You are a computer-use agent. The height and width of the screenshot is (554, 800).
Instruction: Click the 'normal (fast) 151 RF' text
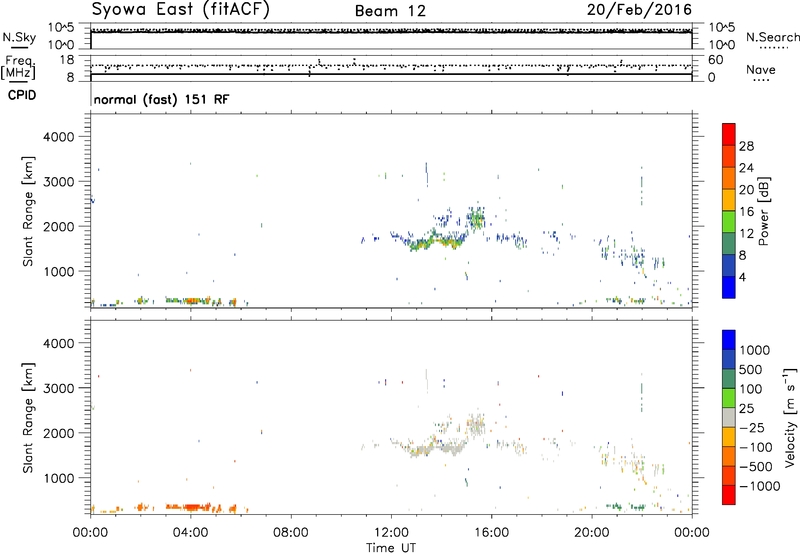pyautogui.click(x=161, y=99)
